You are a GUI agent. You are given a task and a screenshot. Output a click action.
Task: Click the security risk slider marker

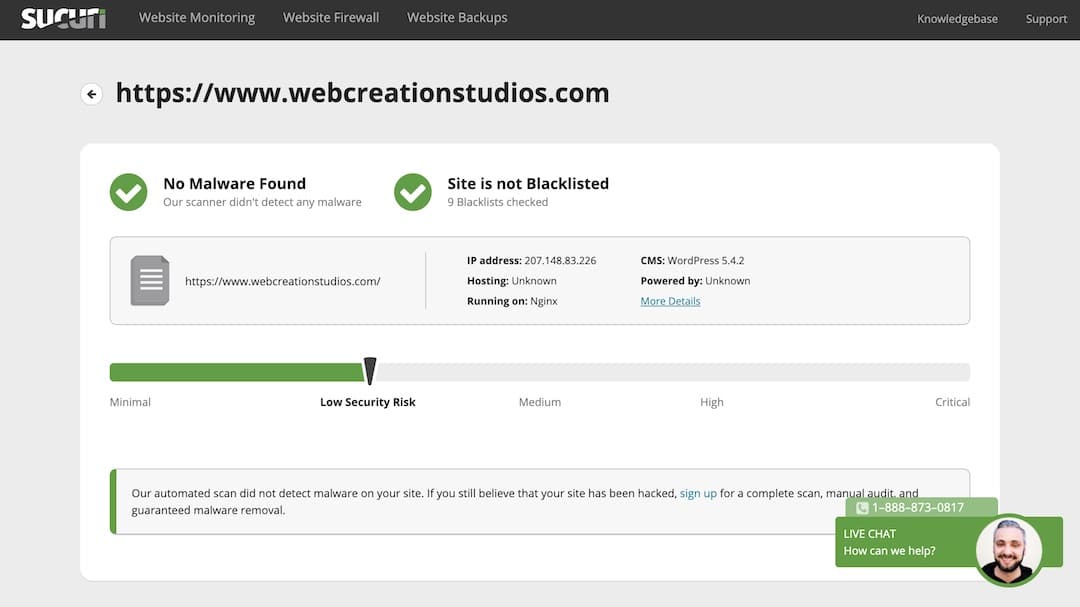click(370, 371)
